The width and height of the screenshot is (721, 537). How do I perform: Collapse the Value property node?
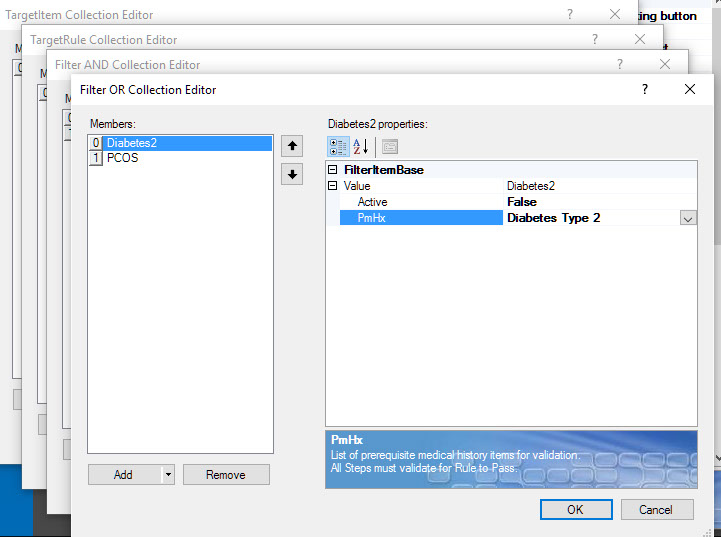tap(333, 186)
